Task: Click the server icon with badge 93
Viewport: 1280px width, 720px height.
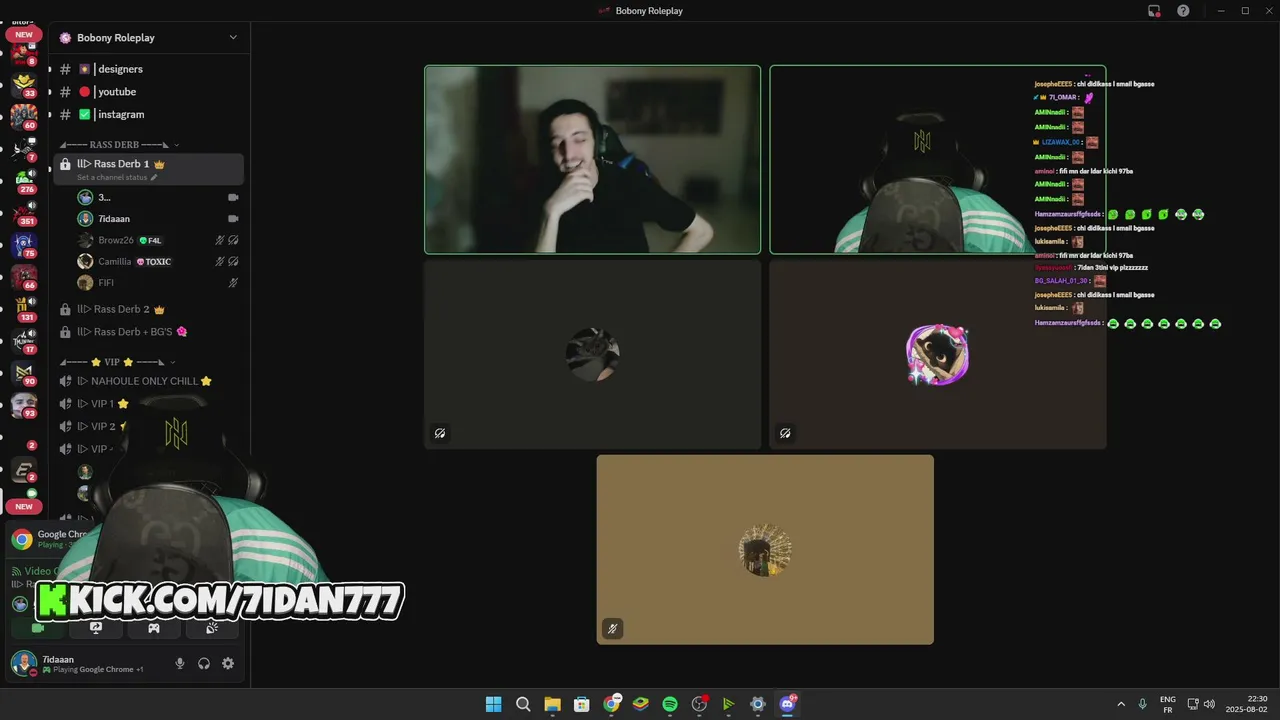Action: pos(24,405)
